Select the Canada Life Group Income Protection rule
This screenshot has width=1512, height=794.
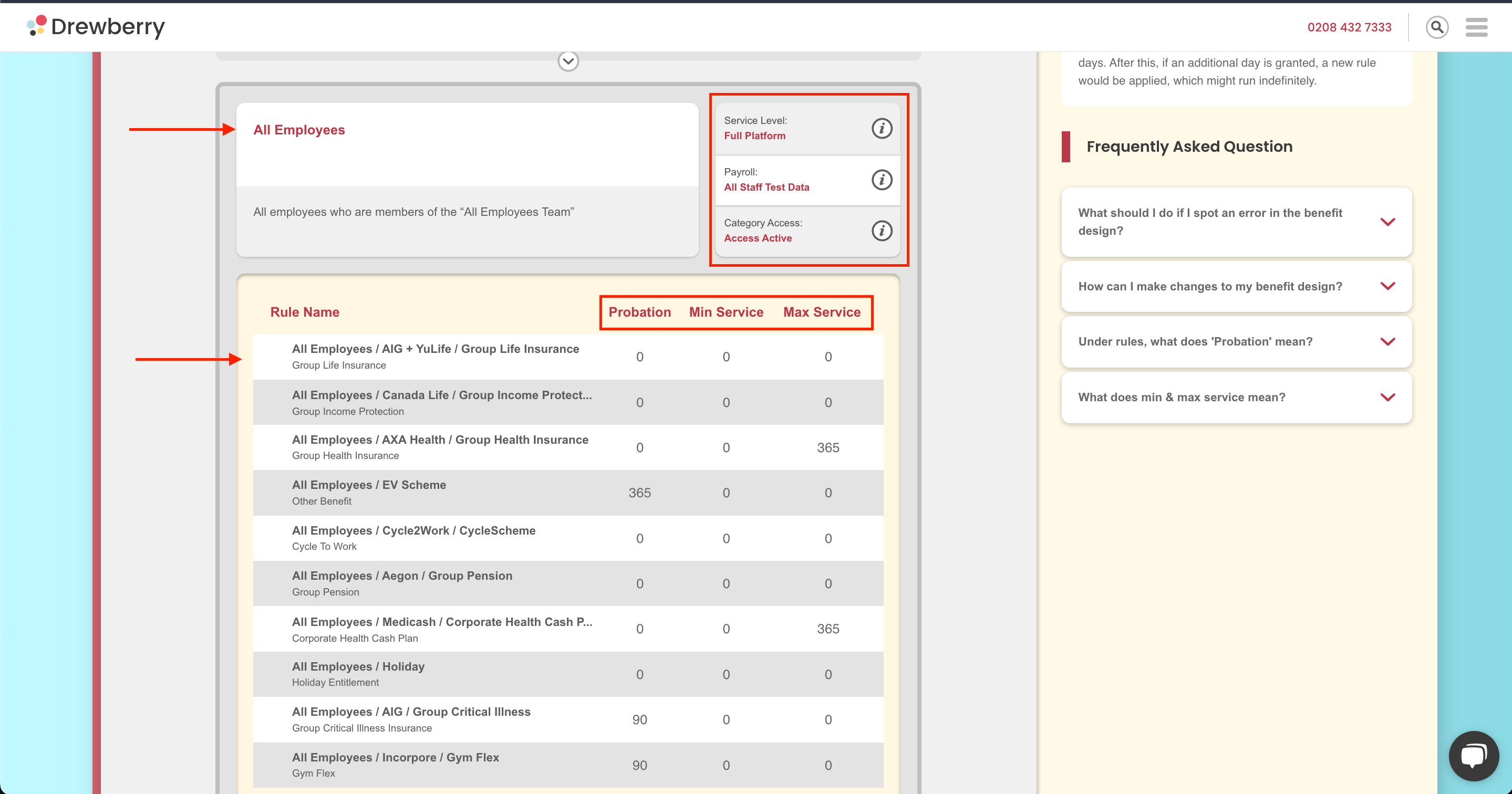[x=567, y=403]
